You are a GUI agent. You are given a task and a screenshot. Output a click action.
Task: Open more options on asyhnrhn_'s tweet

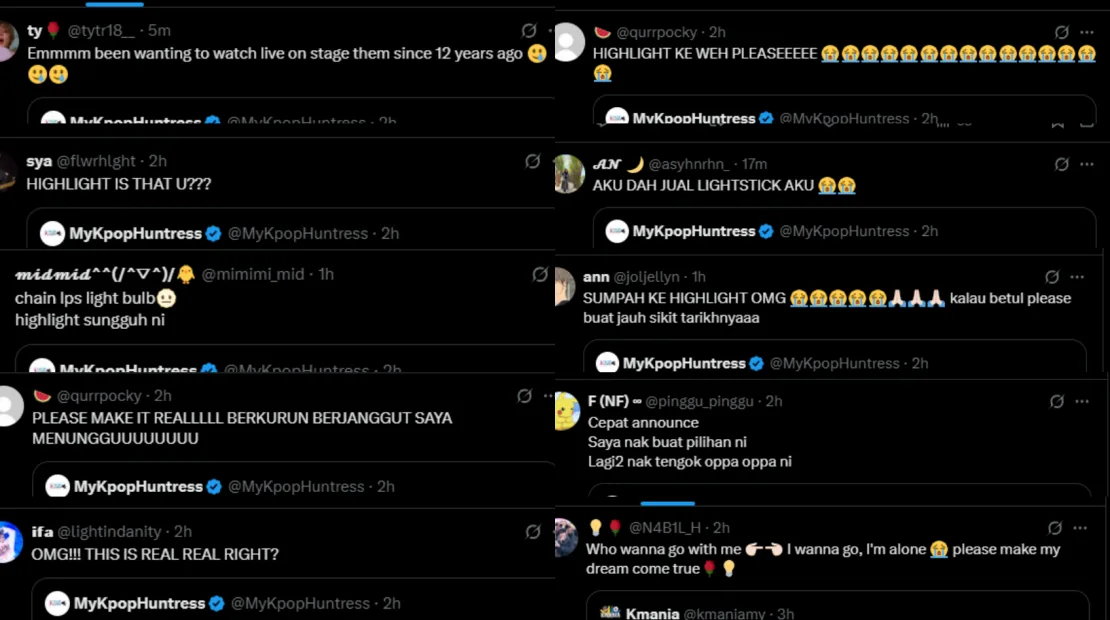(x=1087, y=164)
